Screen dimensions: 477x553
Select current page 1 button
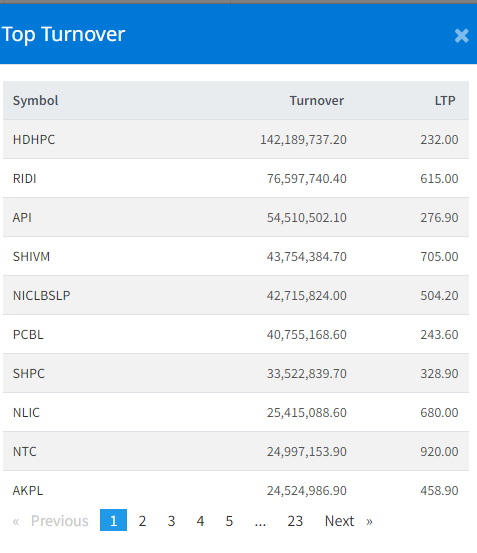pyautogui.click(x=113, y=520)
